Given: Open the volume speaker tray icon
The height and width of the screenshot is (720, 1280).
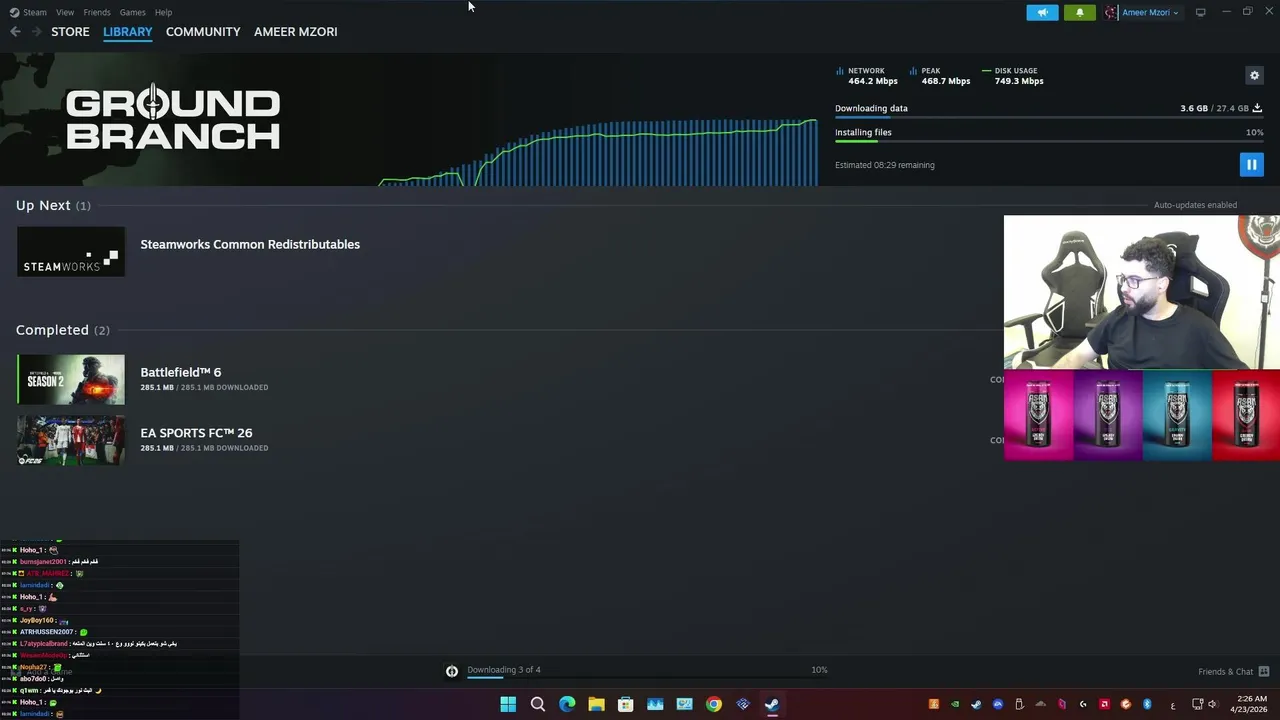Looking at the screenshot, I should (x=1214, y=704).
